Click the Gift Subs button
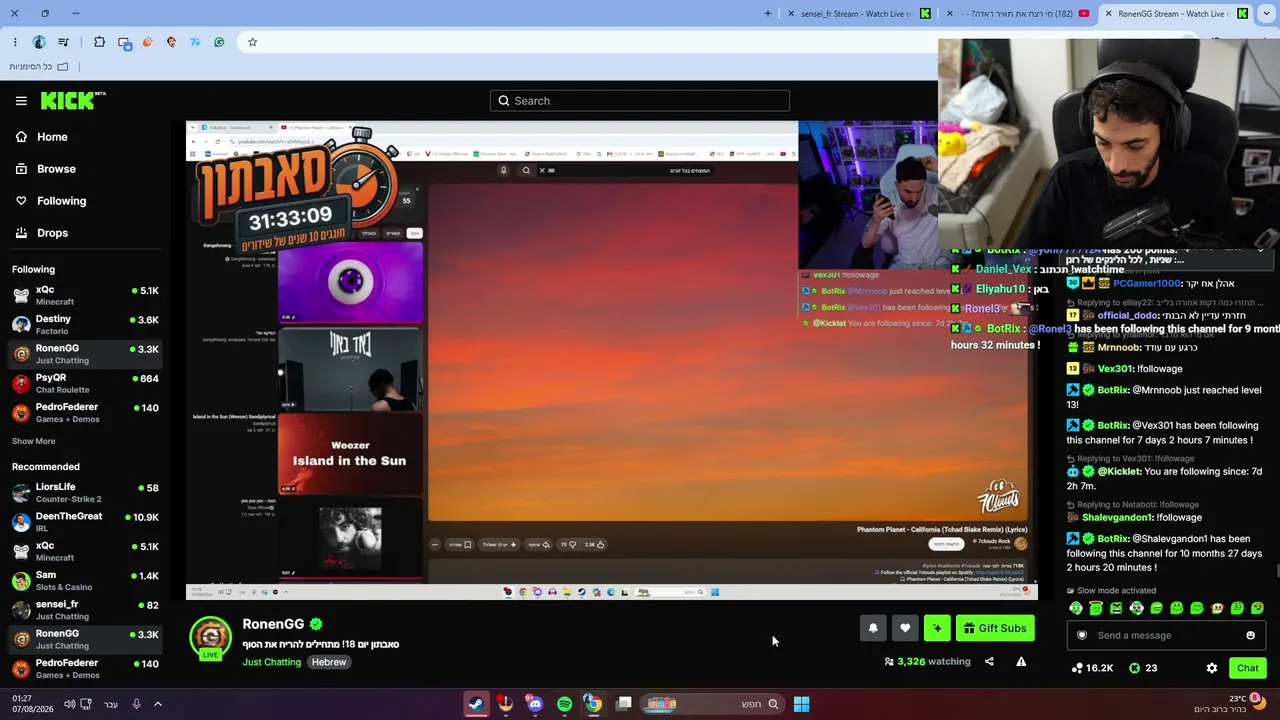This screenshot has width=1280, height=720. pos(995,628)
